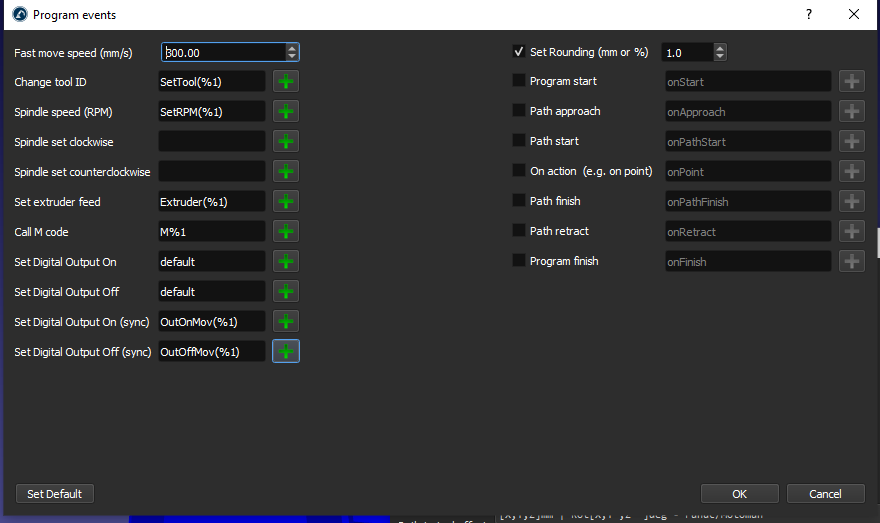Enable the Program start checkbox
The width and height of the screenshot is (880, 523).
[519, 80]
